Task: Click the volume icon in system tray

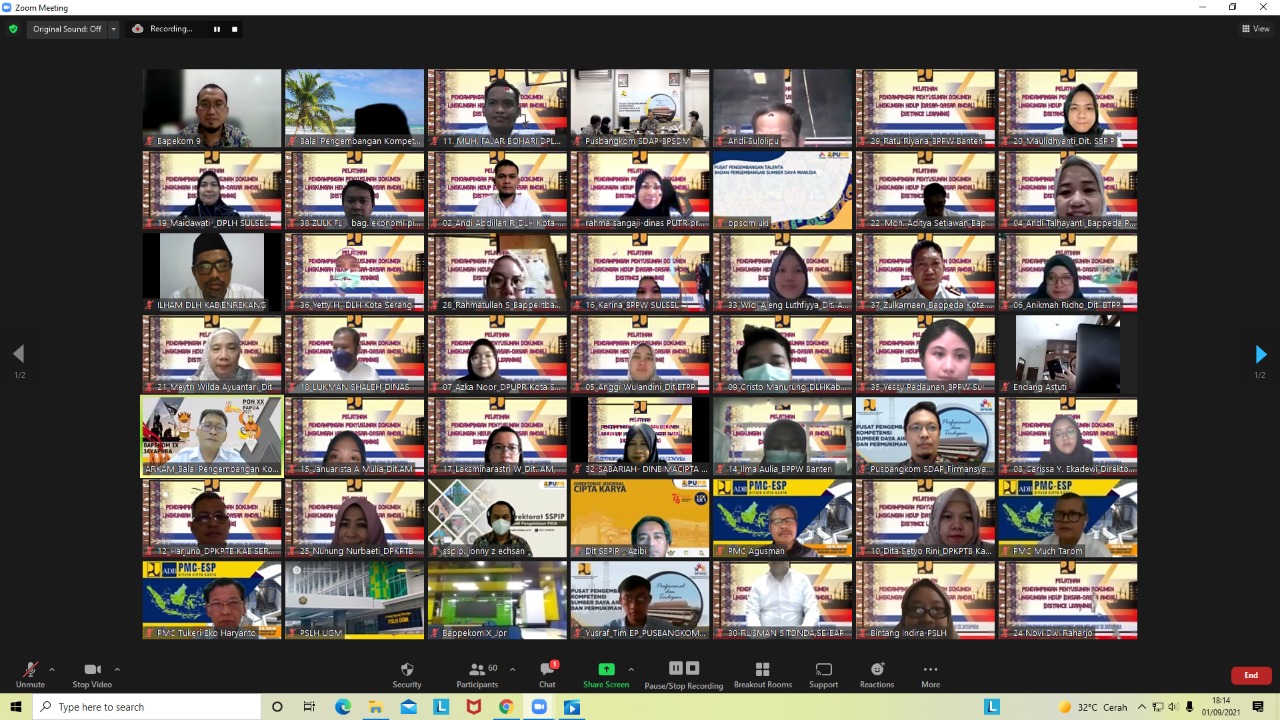Action: click(x=1173, y=707)
